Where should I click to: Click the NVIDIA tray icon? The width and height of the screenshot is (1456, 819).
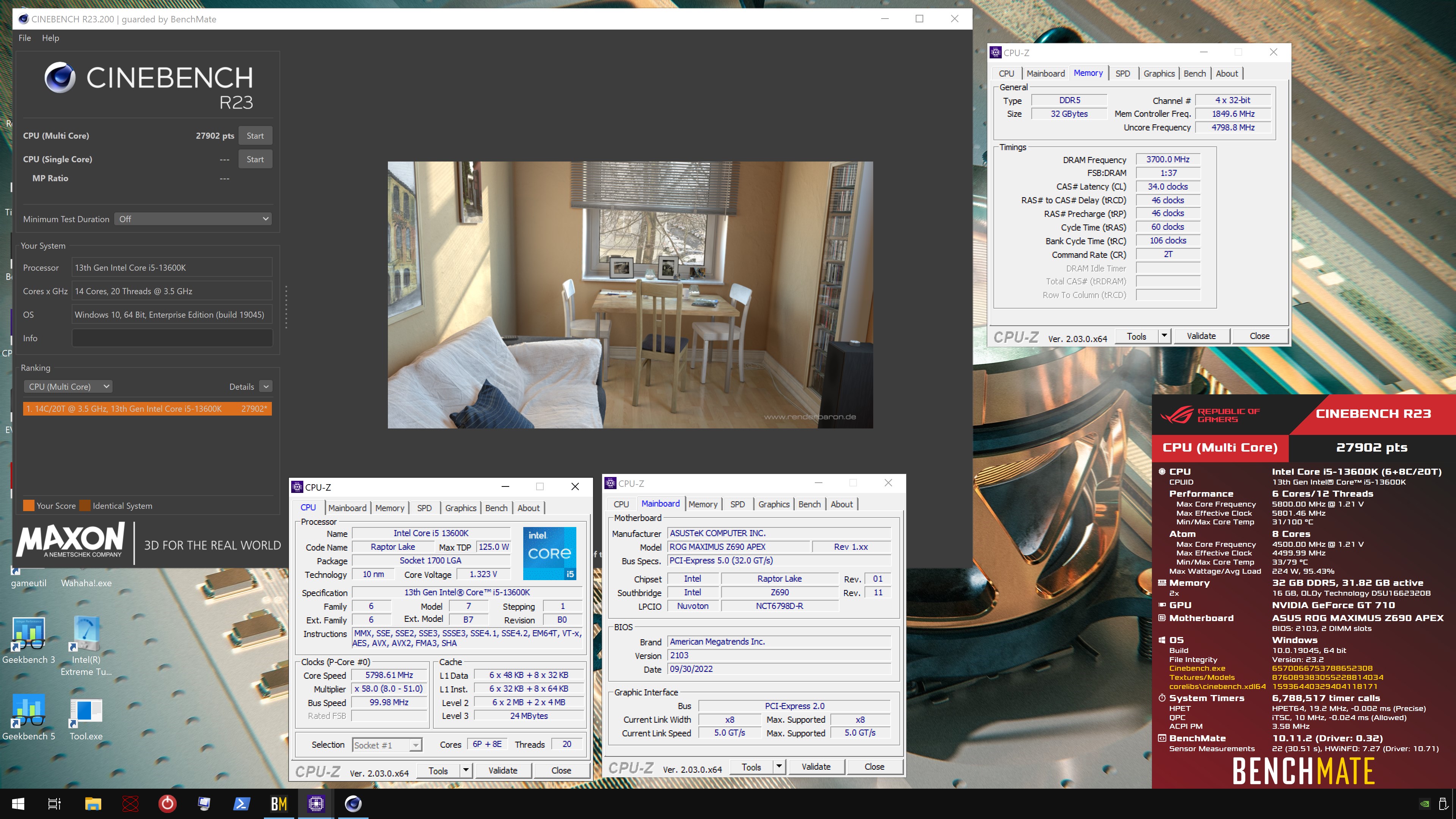(x=1425, y=804)
